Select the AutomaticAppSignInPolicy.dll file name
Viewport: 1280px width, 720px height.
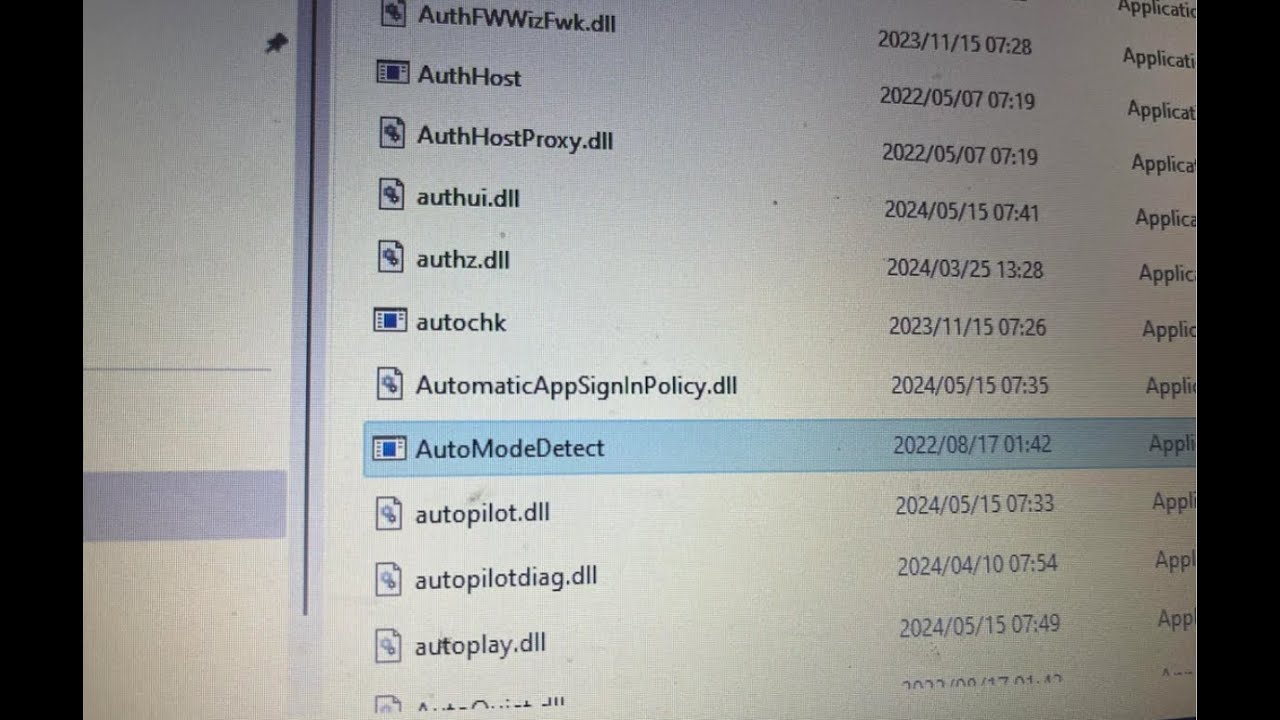(576, 385)
